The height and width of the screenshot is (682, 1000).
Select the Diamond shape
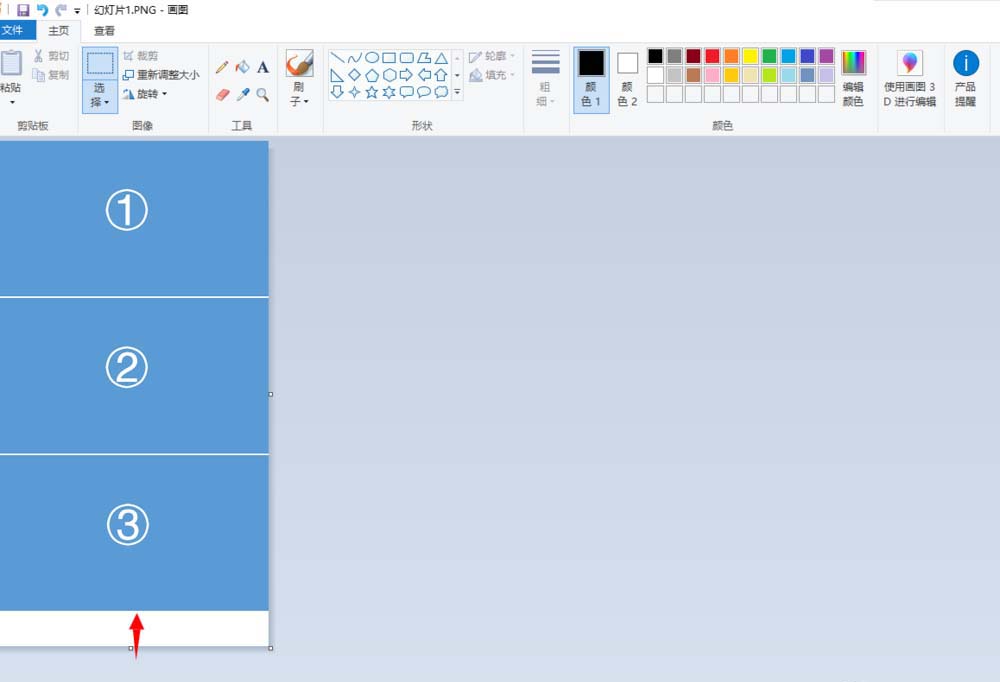coord(355,75)
